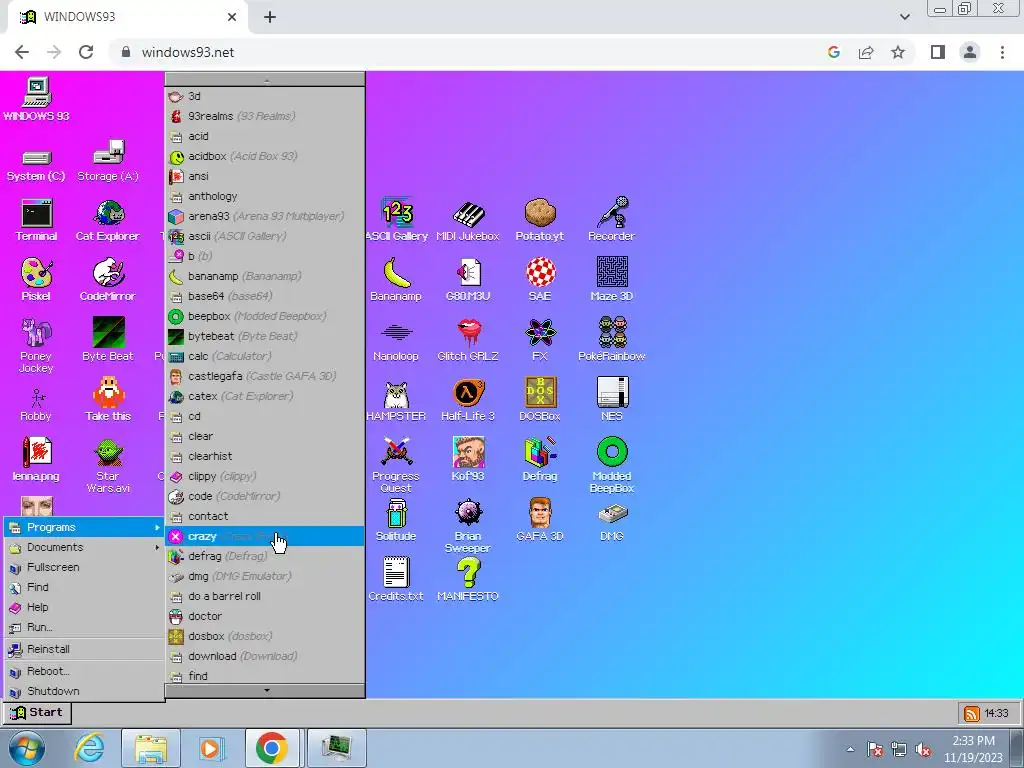Open the G80.M3U playlist file

click(x=468, y=280)
